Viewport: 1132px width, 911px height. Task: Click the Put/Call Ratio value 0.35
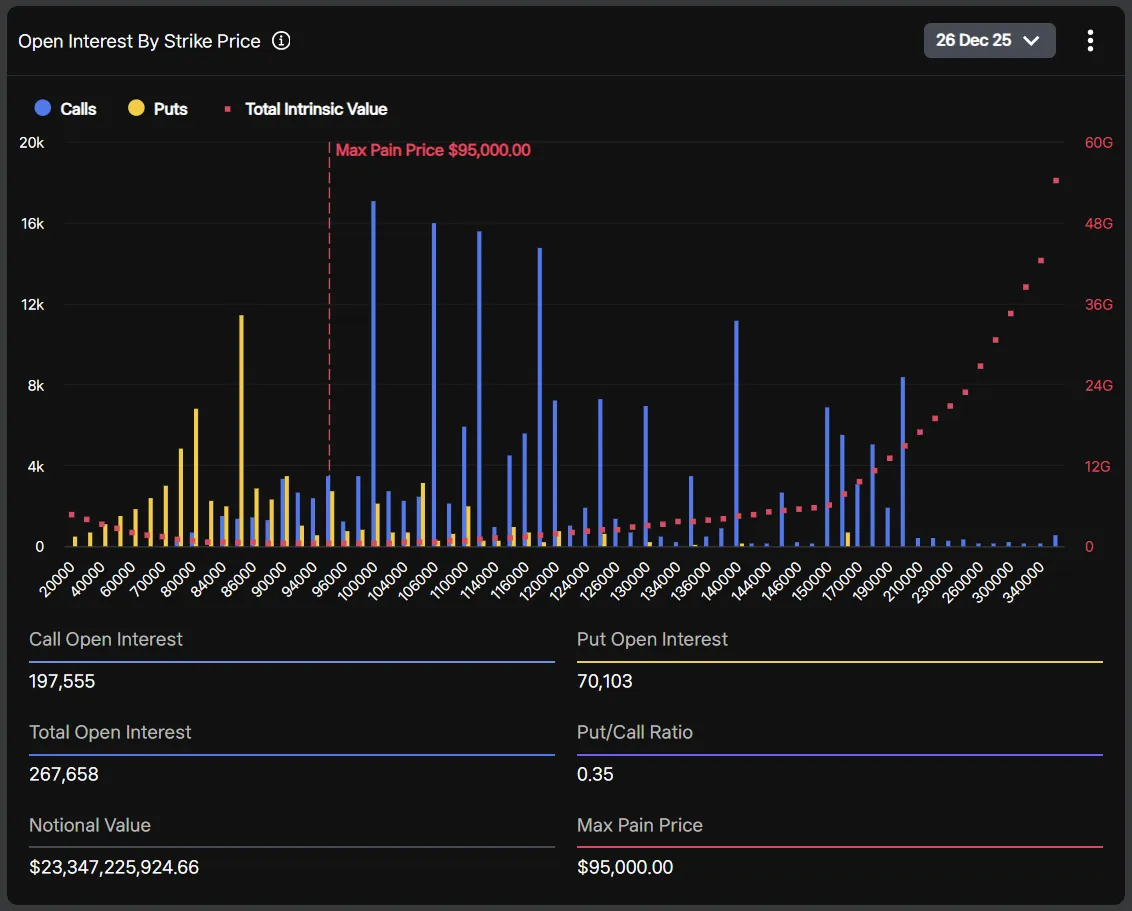595,775
